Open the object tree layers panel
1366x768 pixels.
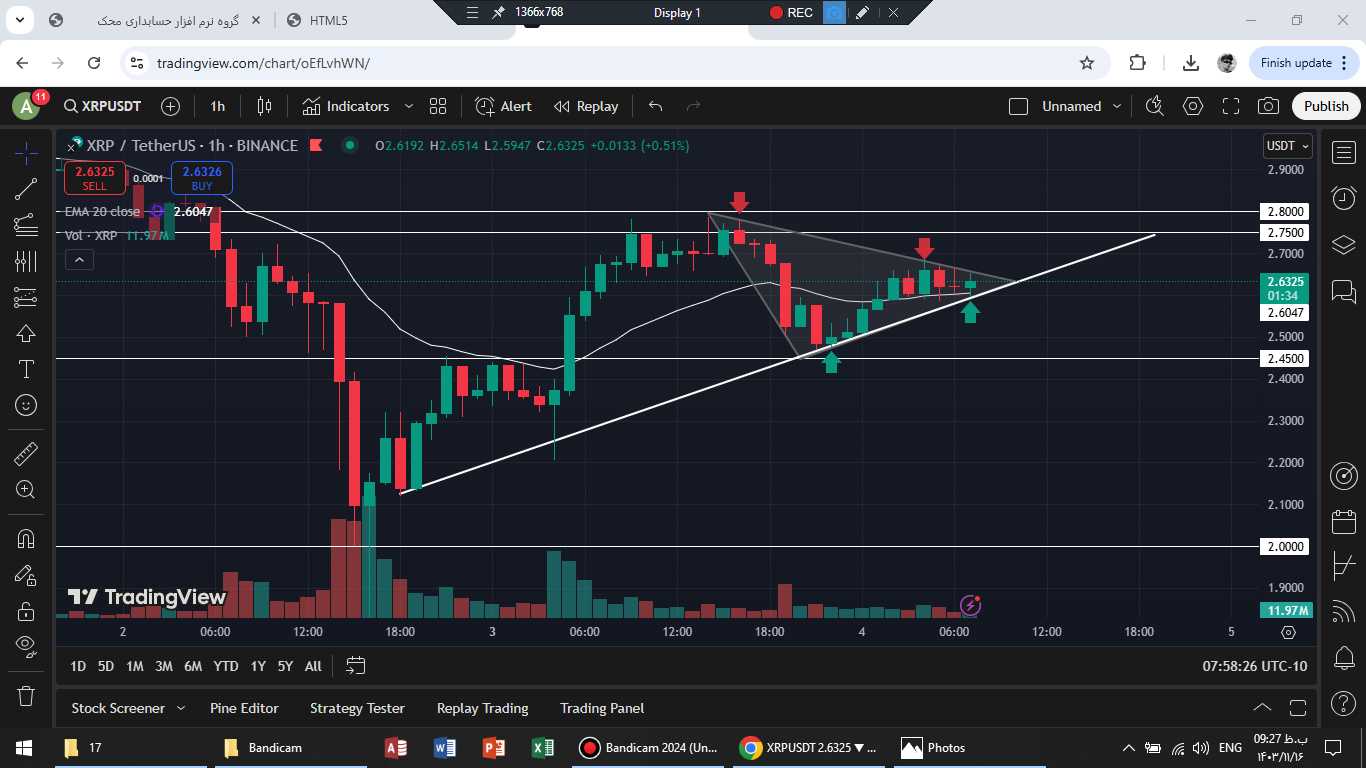click(x=1343, y=245)
